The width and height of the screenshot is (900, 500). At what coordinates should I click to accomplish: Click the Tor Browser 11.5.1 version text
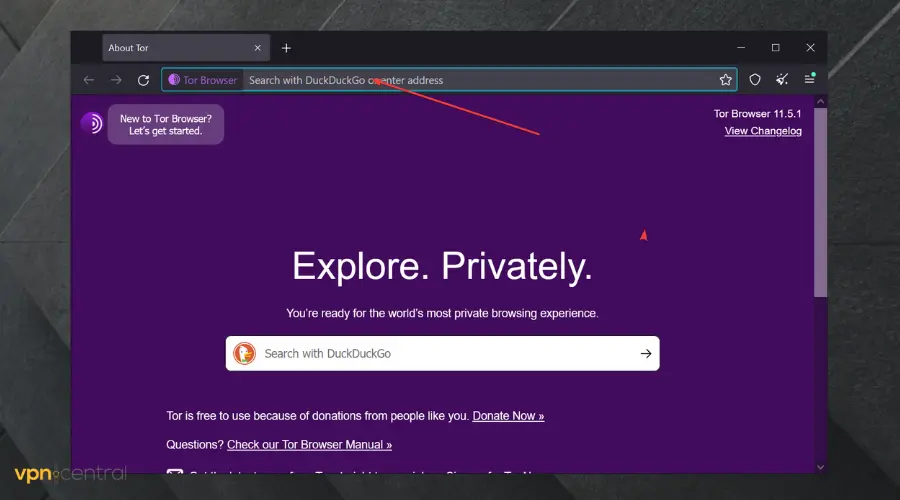pyautogui.click(x=757, y=114)
